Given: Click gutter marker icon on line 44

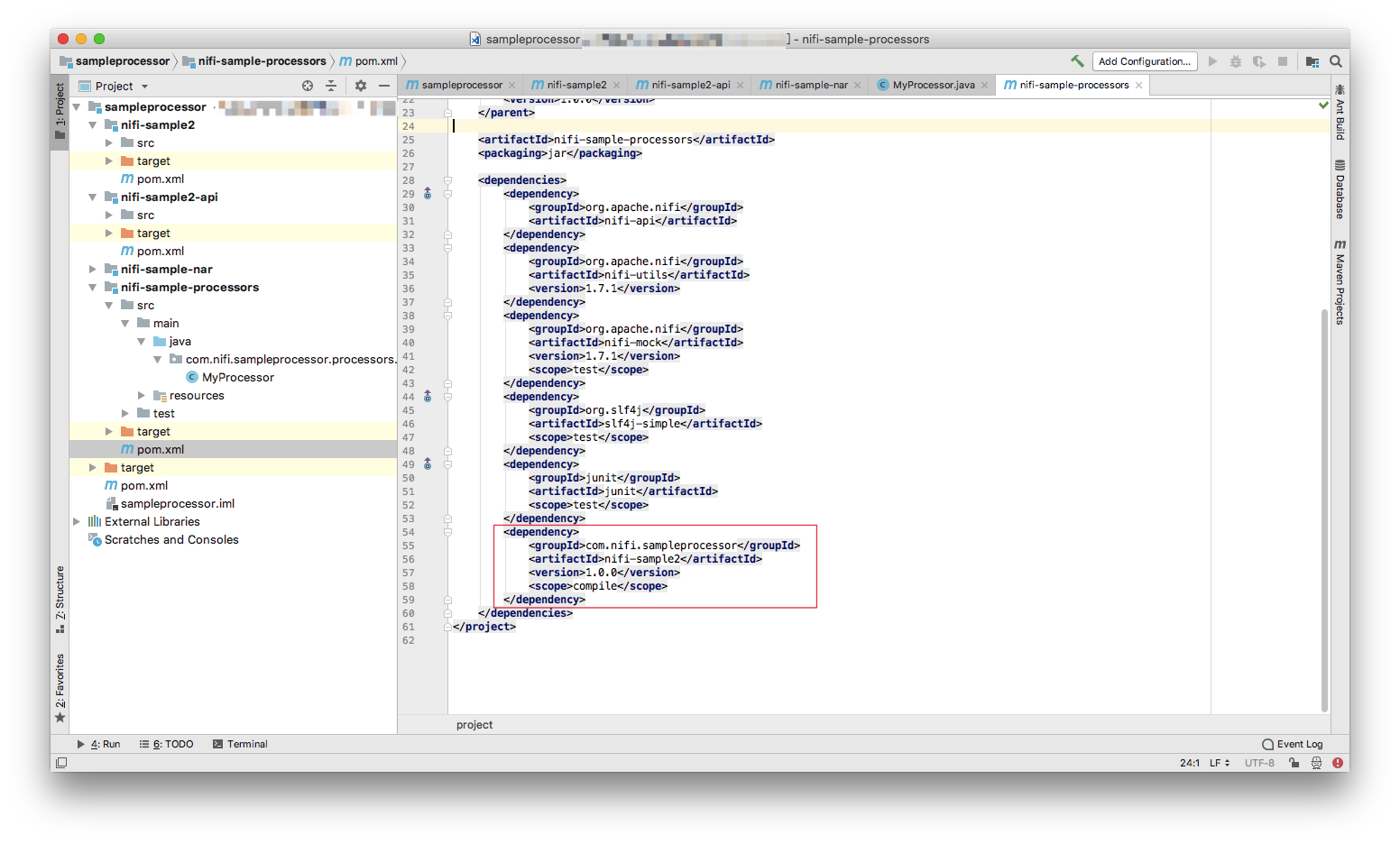Looking at the screenshot, I should click(428, 397).
